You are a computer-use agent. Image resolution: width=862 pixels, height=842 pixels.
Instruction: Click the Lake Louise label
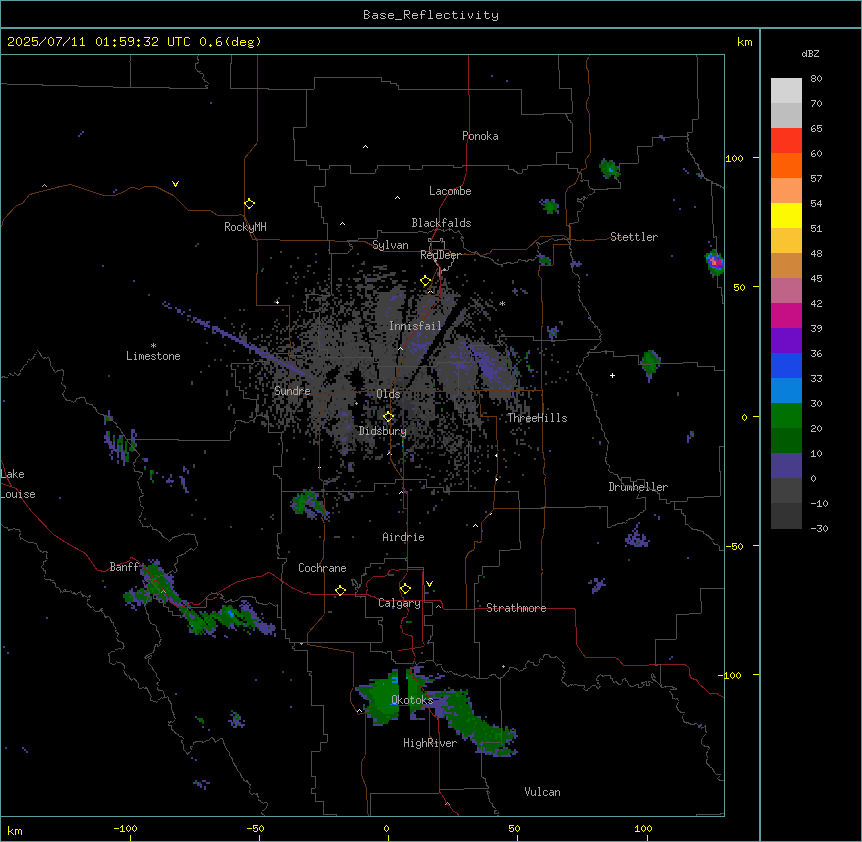(18, 484)
